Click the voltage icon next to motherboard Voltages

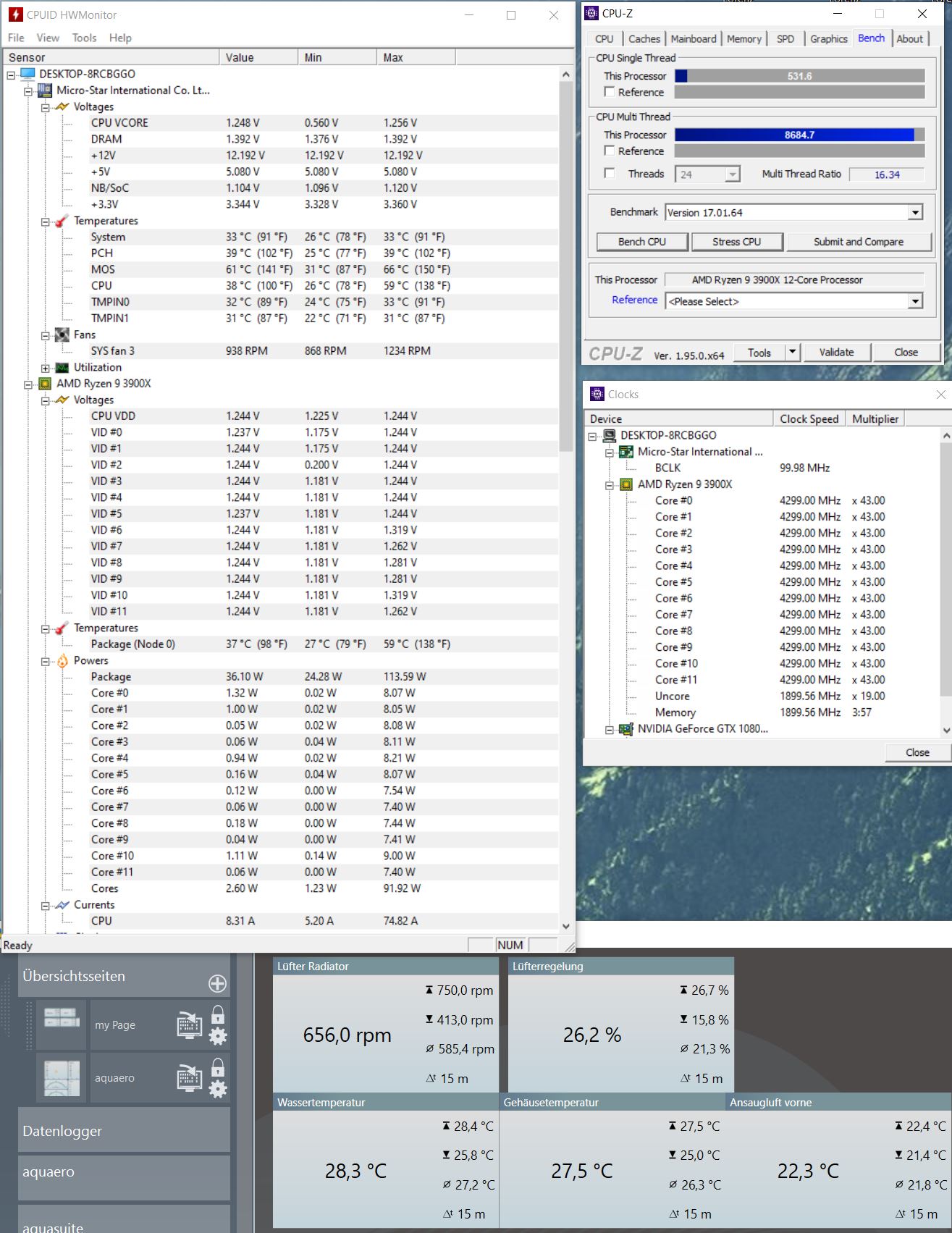point(62,106)
